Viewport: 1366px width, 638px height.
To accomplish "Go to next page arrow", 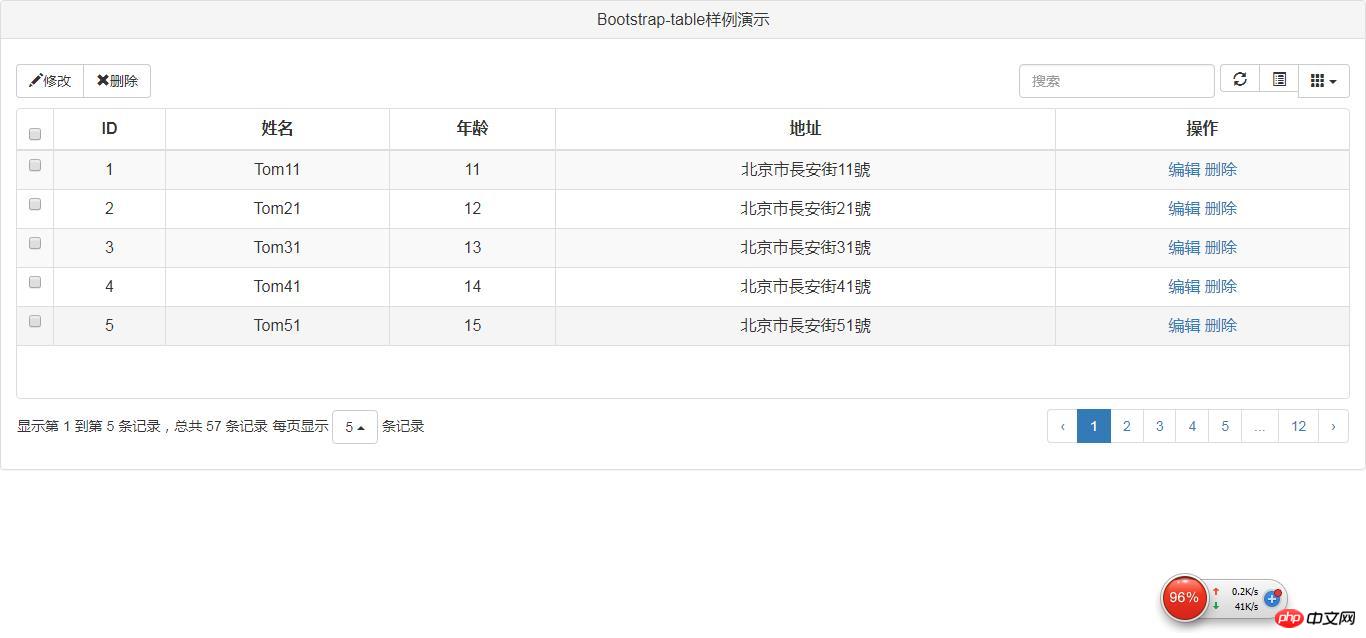I will tap(1333, 426).
